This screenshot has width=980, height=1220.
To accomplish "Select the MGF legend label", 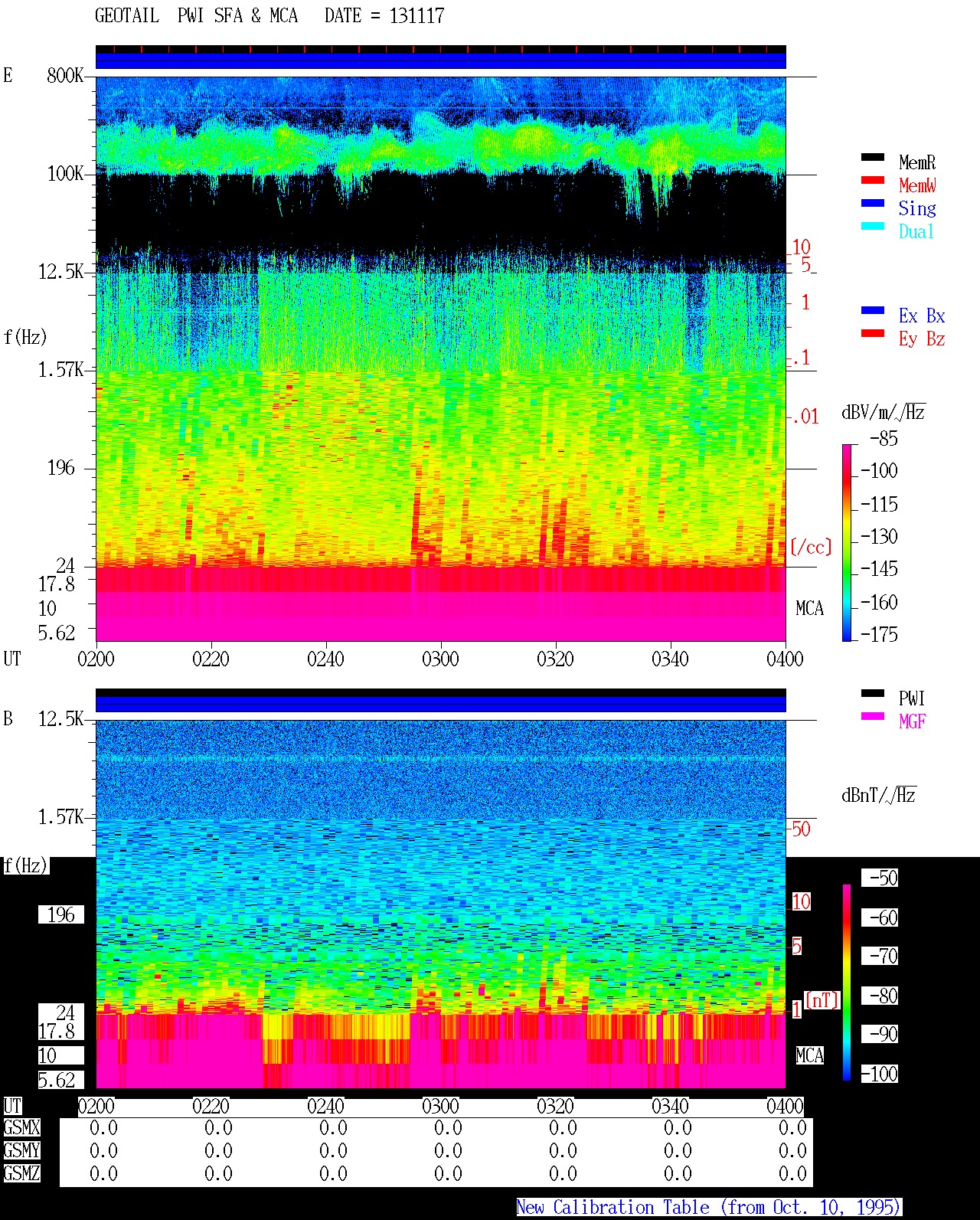I will point(913,721).
